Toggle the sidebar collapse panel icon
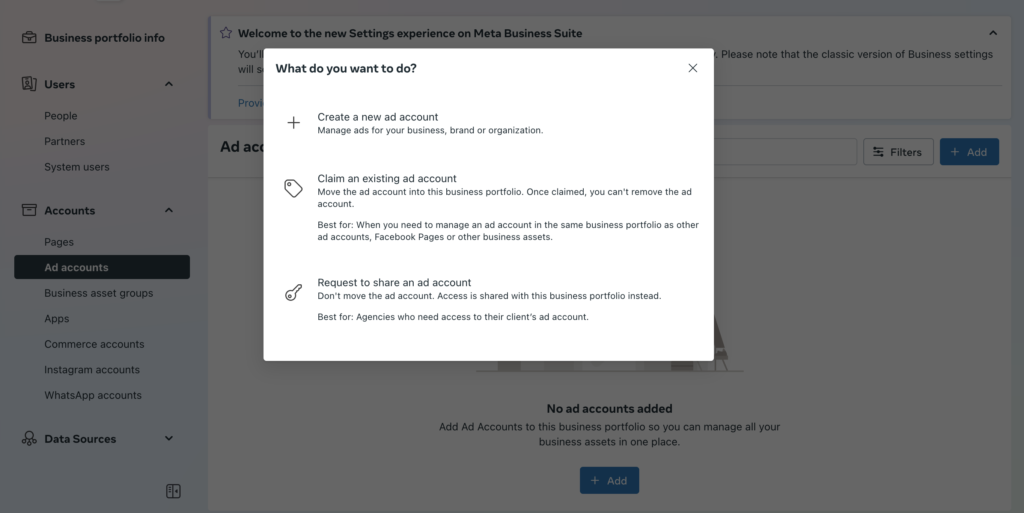 coord(173,491)
